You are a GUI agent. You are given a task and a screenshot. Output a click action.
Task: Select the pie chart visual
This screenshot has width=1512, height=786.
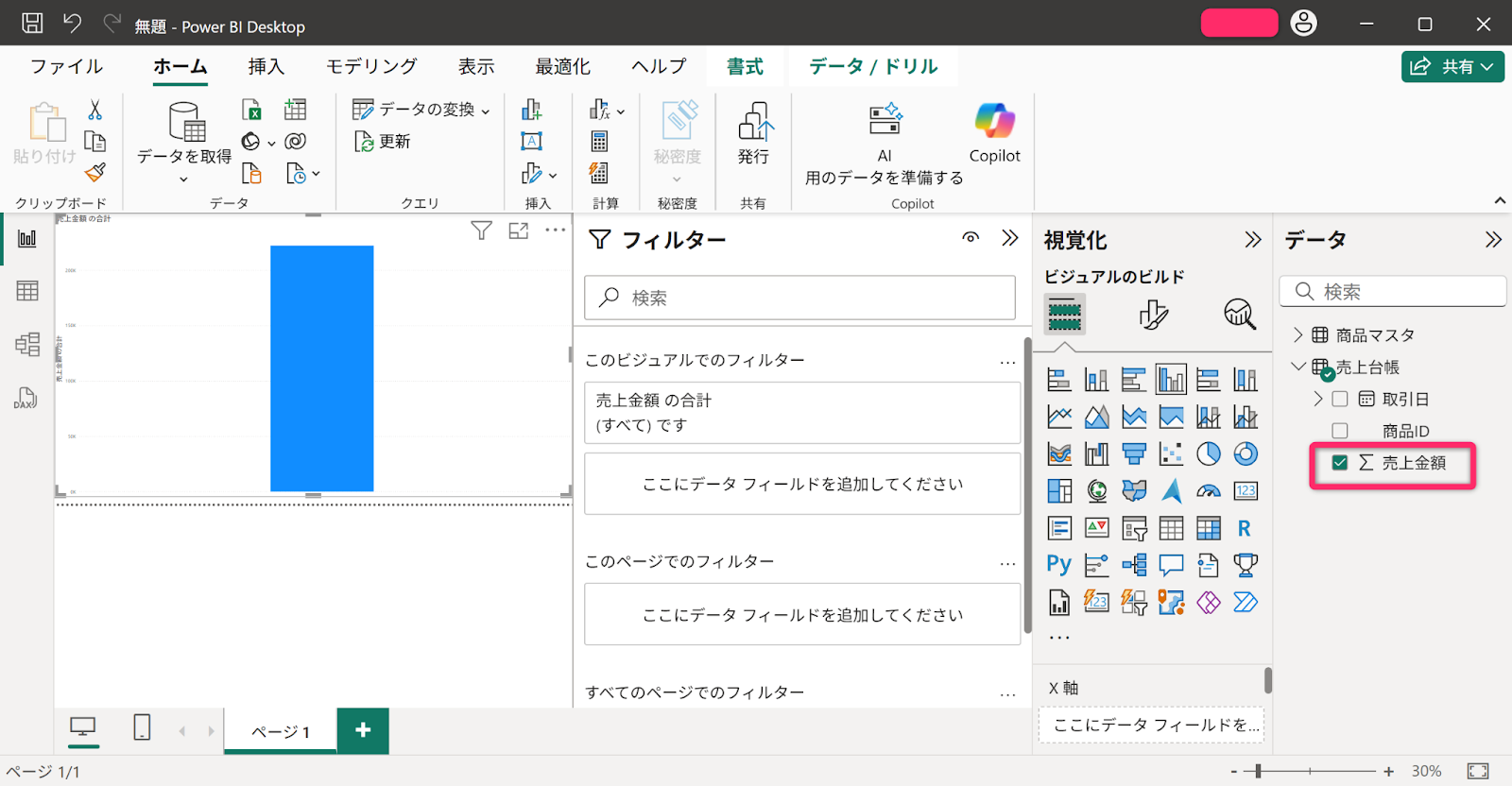(x=1209, y=453)
